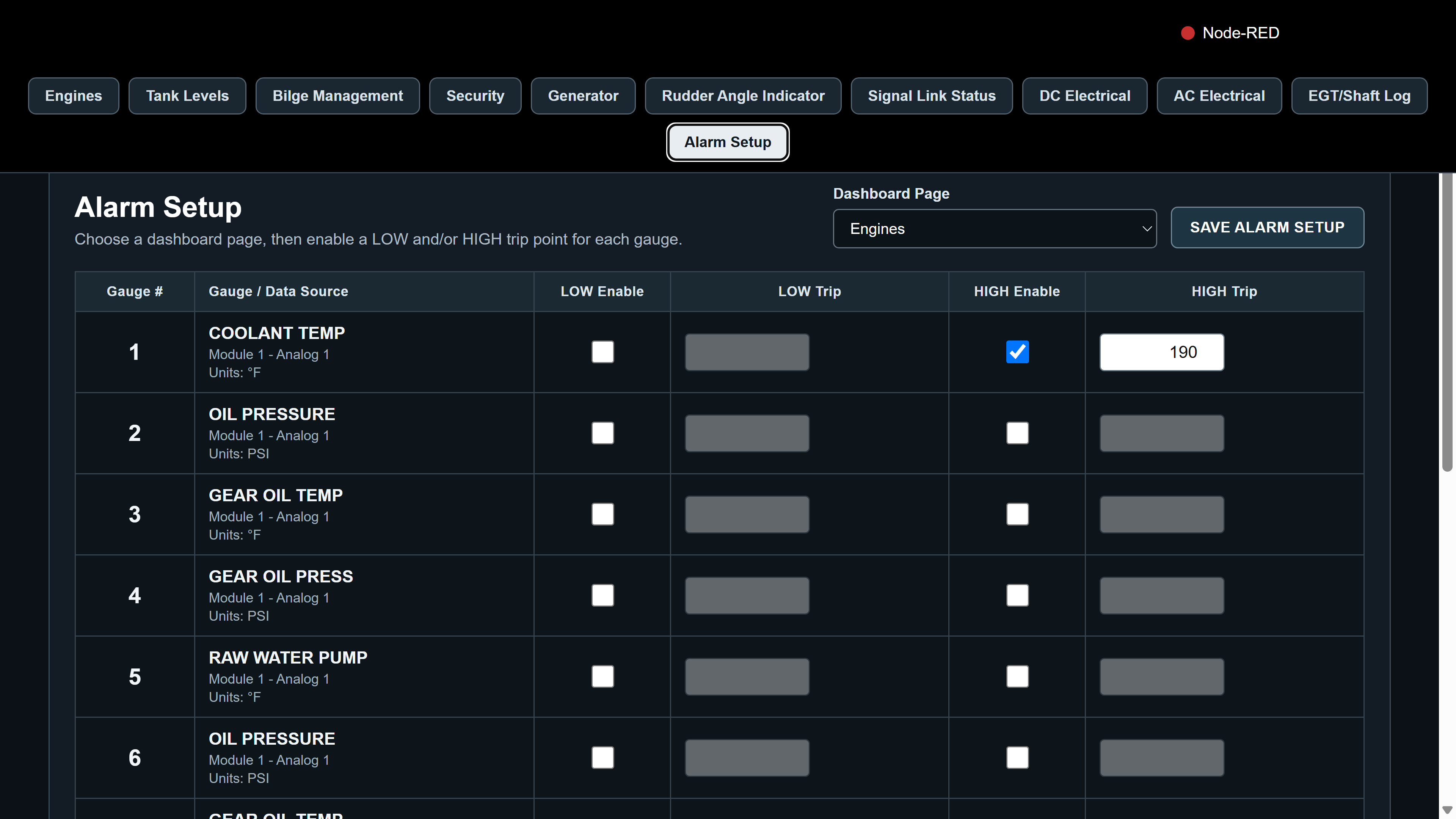Viewport: 1456px width, 819px height.
Task: Click the 'LOW Enable' column header
Action: [602, 291]
